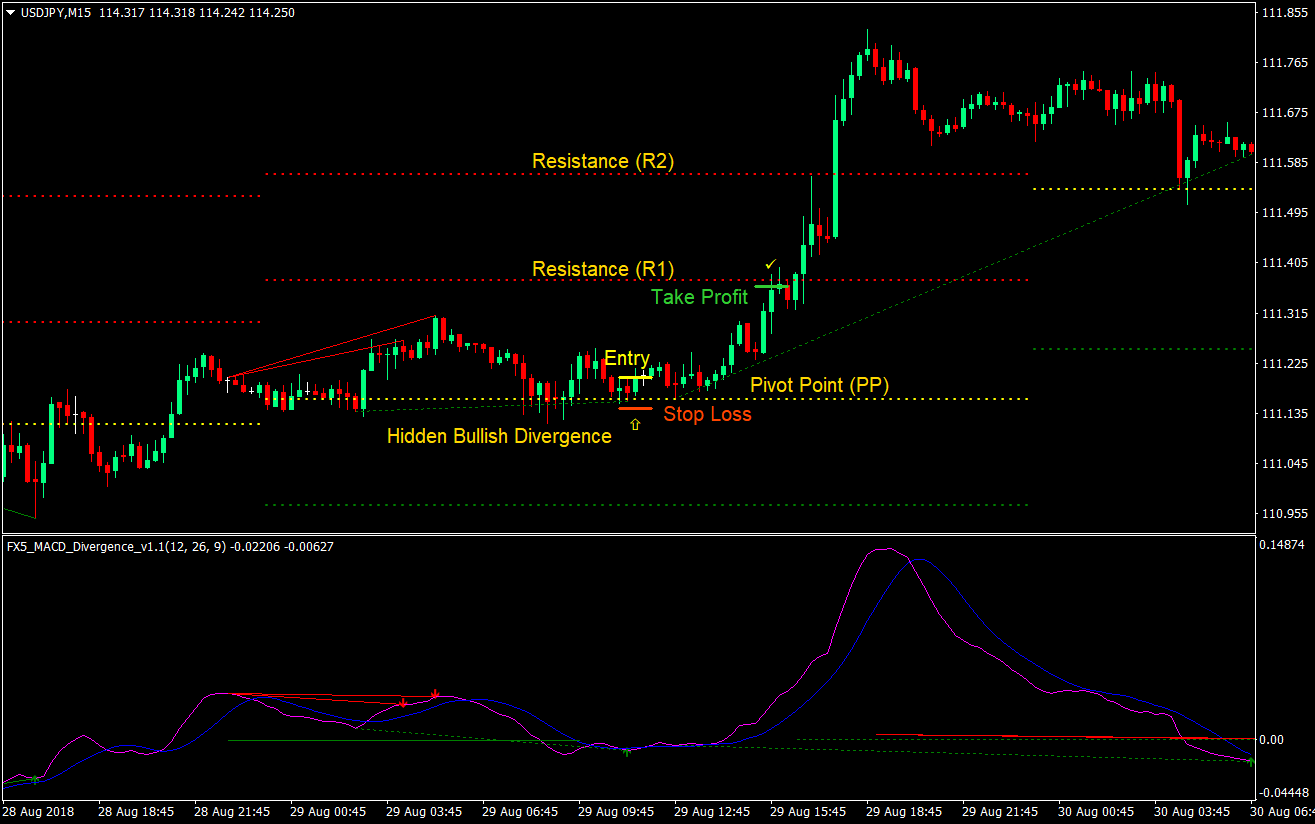Image resolution: width=1315 pixels, height=824 pixels.
Task: Click the orange Stop Loss label
Action: 708,414
